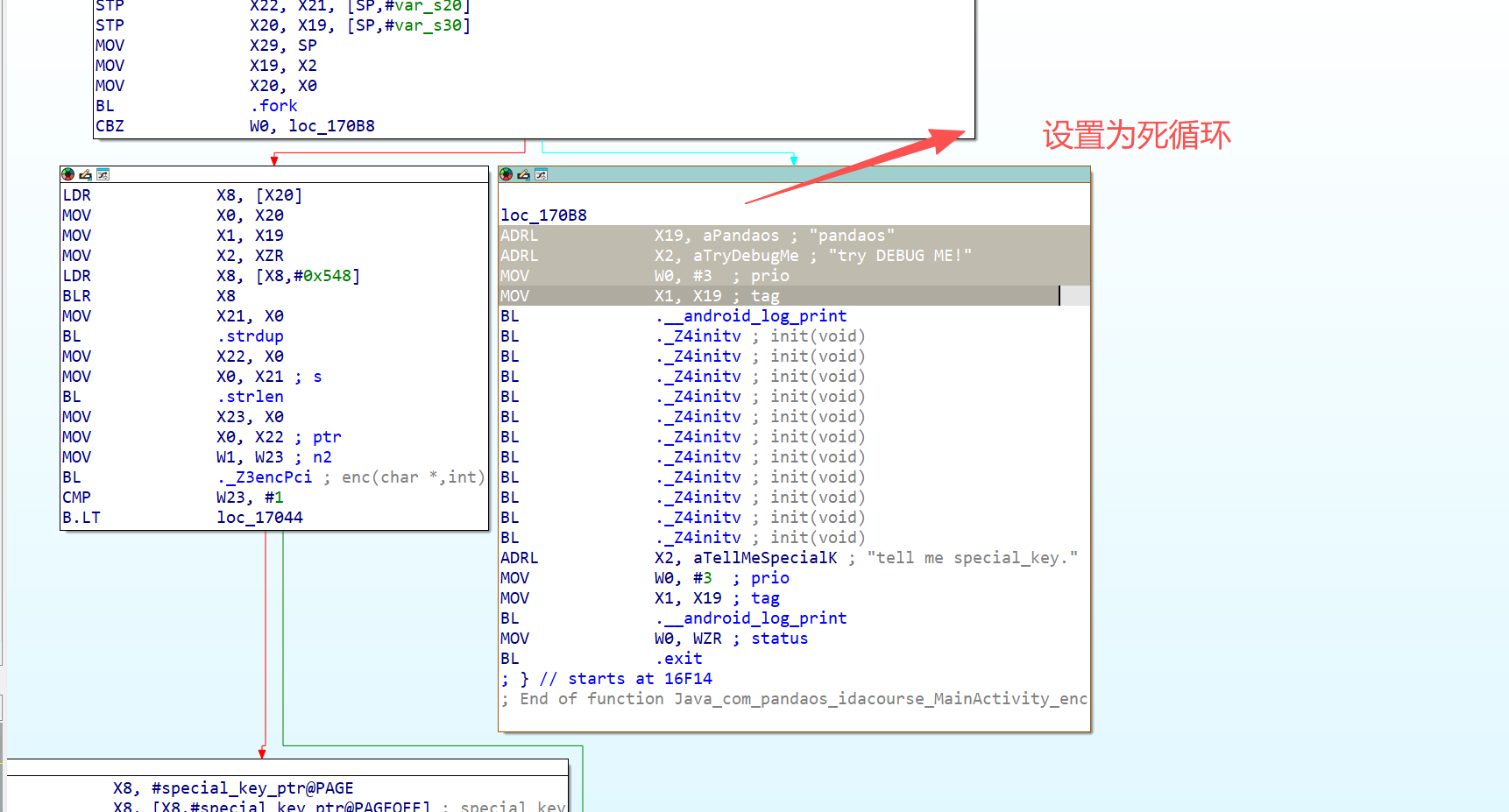Image resolution: width=1509 pixels, height=812 pixels.
Task: Select the End of function comment line
Action: 794,699
